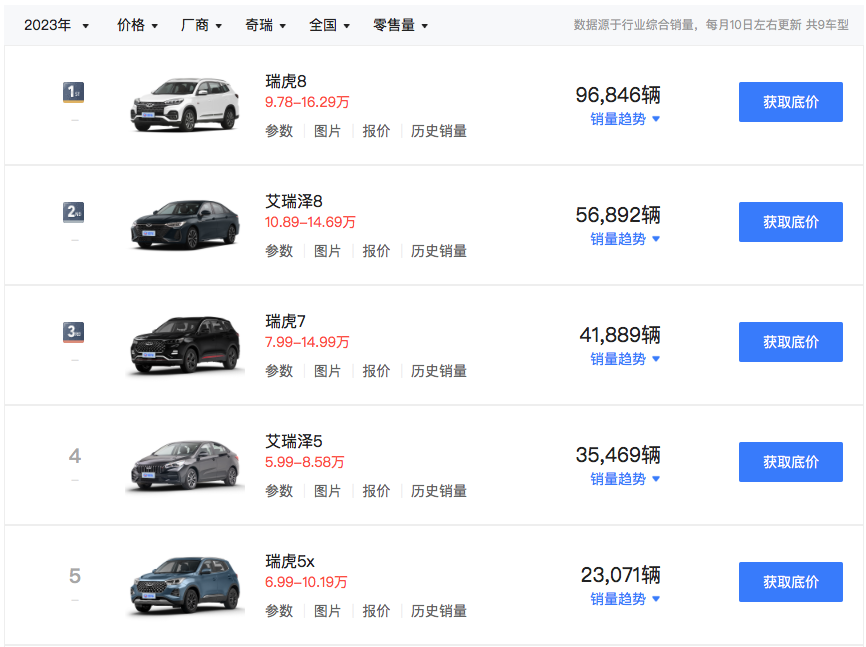The height and width of the screenshot is (647, 866).
Task: Expand the 零售量 sales type dropdown
Action: (x=400, y=25)
